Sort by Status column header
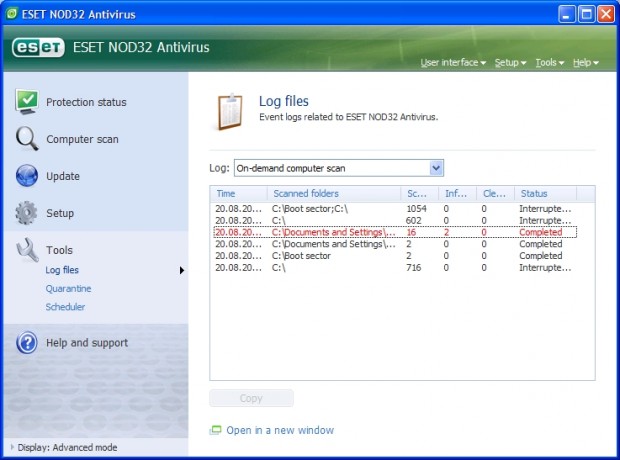This screenshot has width=620, height=460. 545,193
